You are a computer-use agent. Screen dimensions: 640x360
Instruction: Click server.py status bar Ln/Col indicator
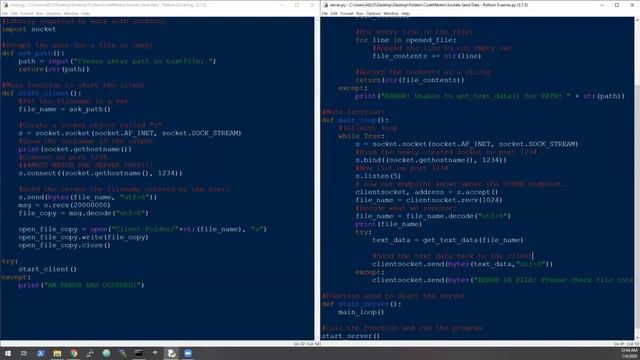[626, 344]
